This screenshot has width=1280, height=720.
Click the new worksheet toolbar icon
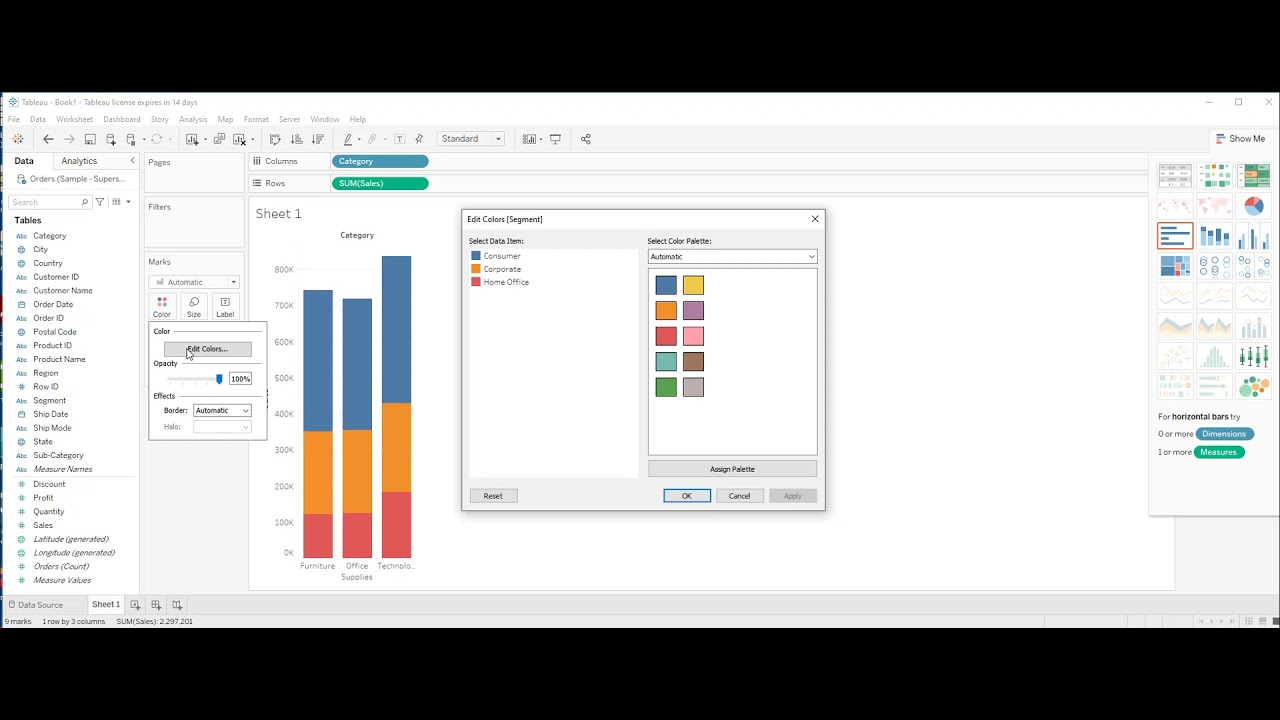tap(192, 139)
